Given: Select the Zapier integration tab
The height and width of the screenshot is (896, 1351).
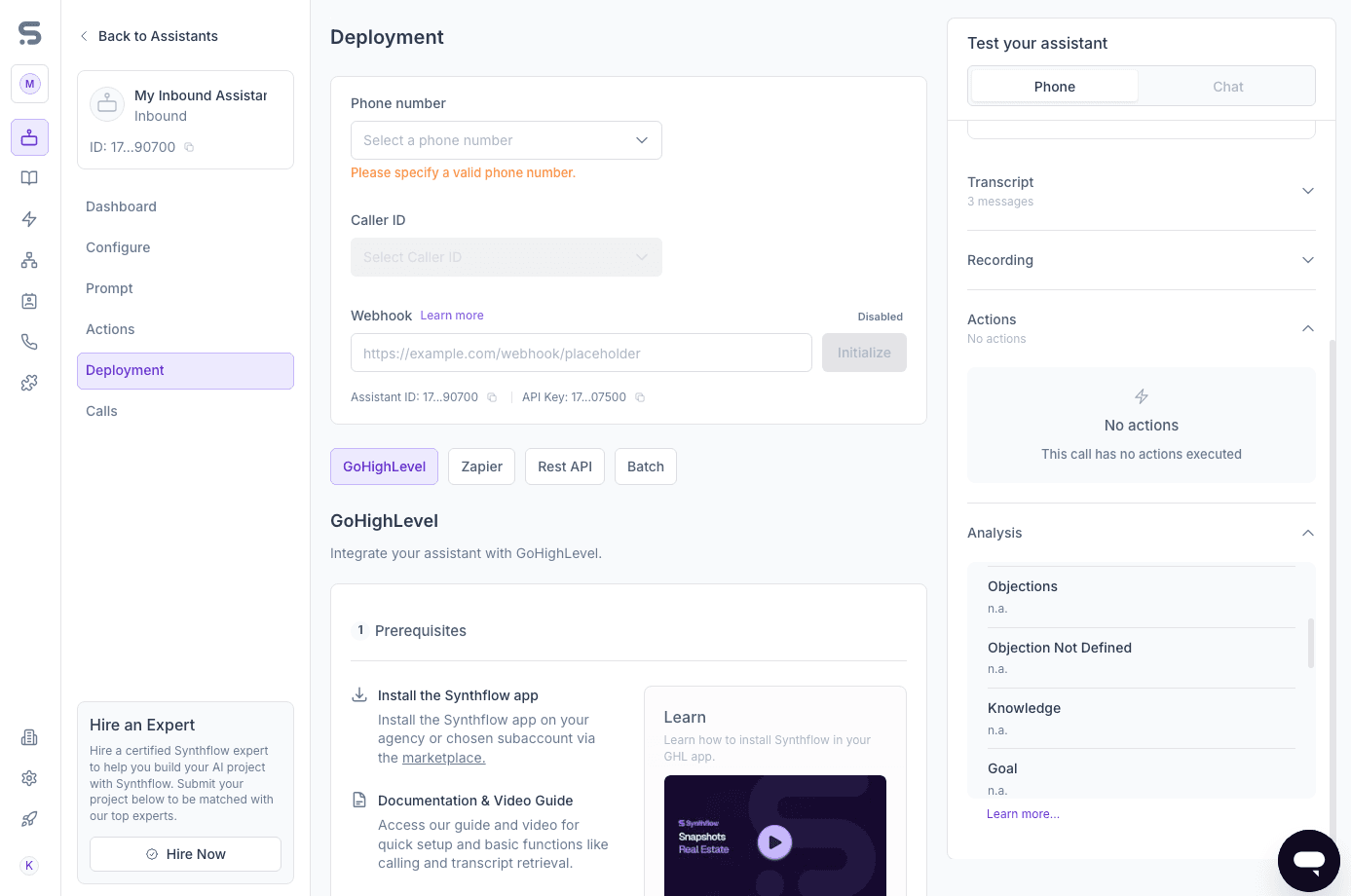Looking at the screenshot, I should 481,467.
